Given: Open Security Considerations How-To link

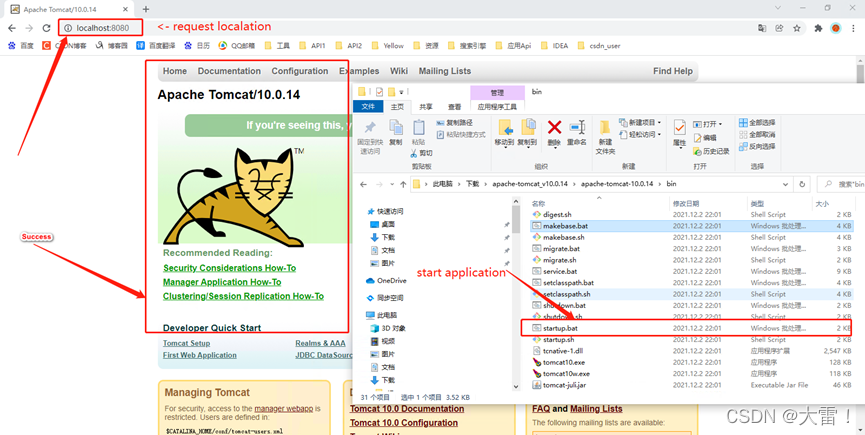Looking at the screenshot, I should tap(229, 268).
